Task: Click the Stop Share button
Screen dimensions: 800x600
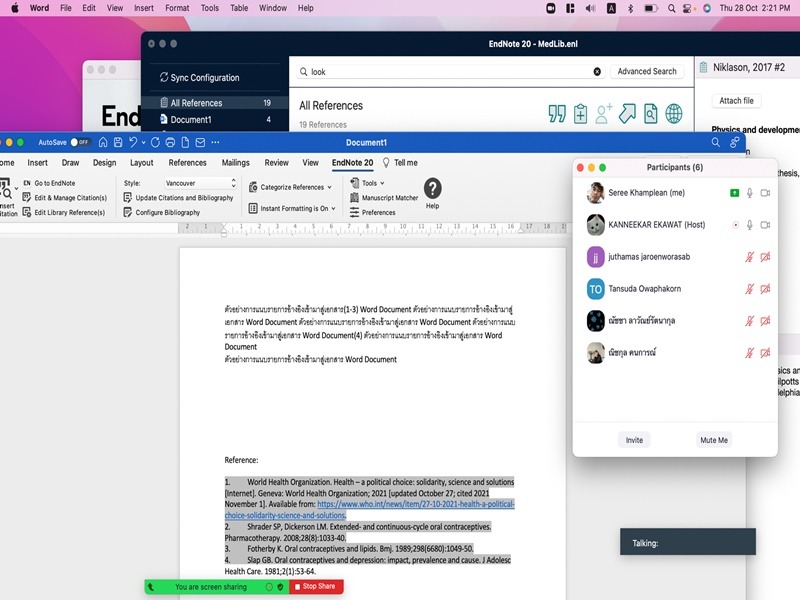Action: click(316, 587)
